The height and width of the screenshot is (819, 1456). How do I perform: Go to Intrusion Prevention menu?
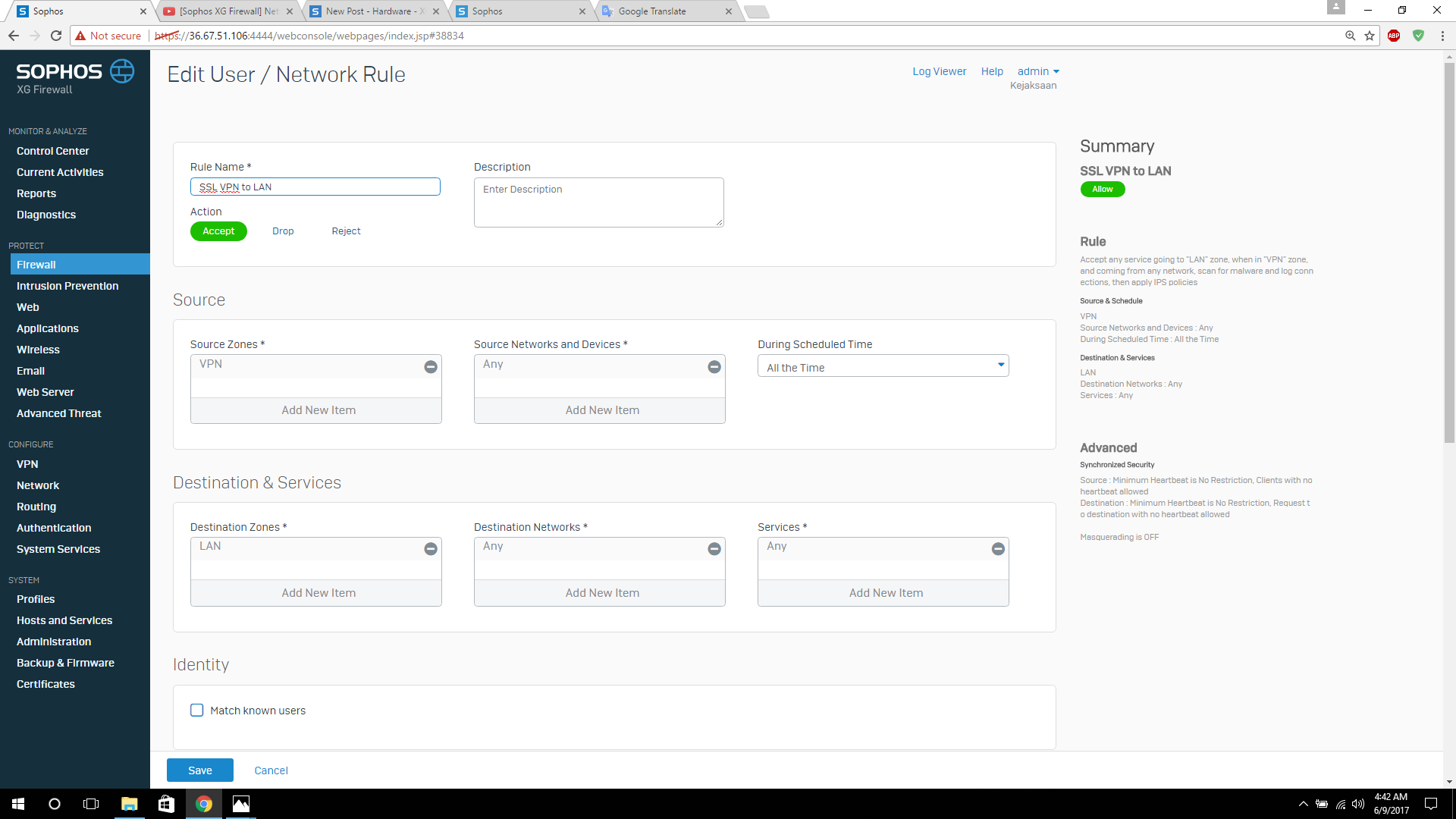(x=67, y=286)
